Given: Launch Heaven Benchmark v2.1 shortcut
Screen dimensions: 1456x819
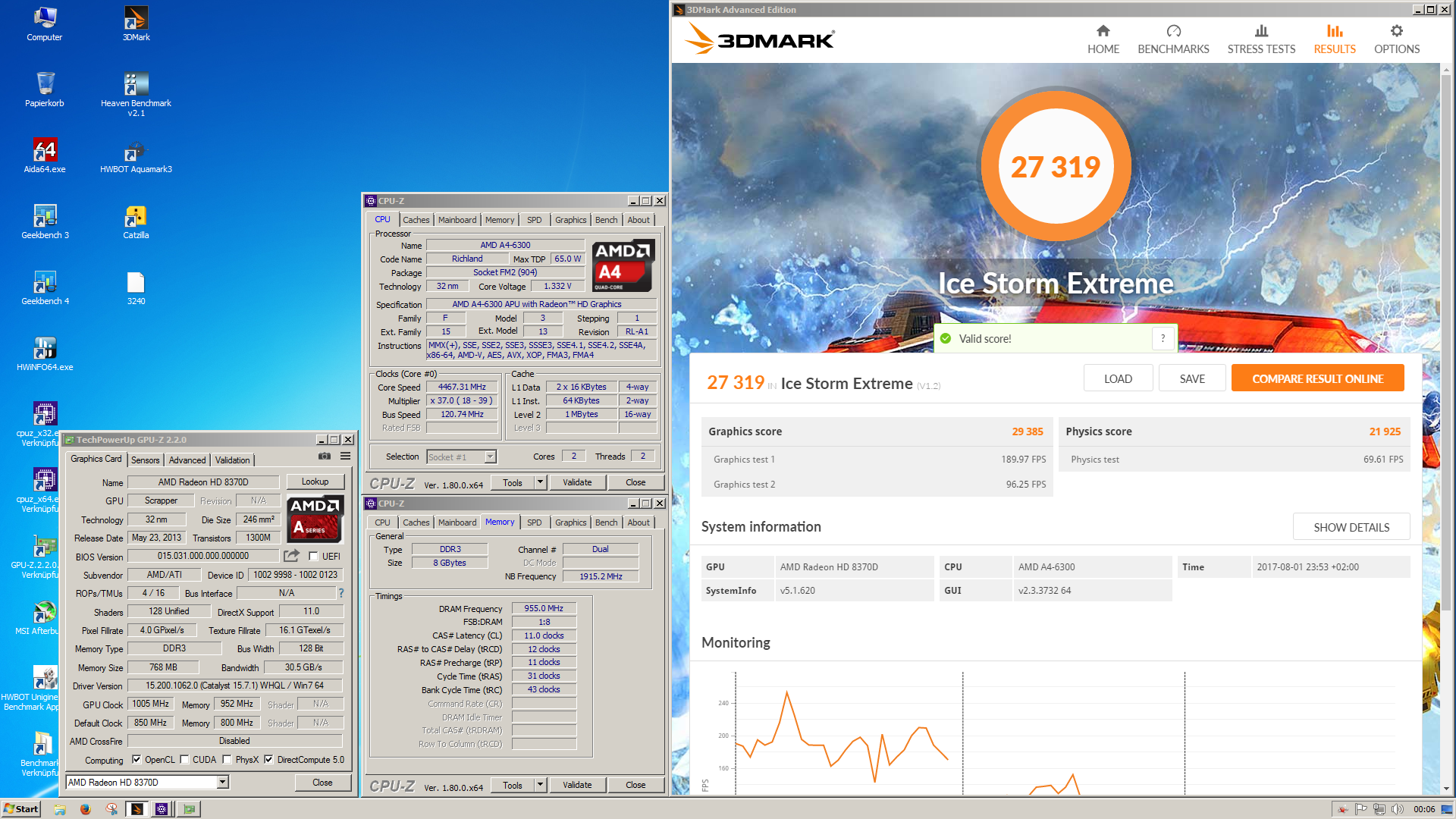Looking at the screenshot, I should point(136,94).
